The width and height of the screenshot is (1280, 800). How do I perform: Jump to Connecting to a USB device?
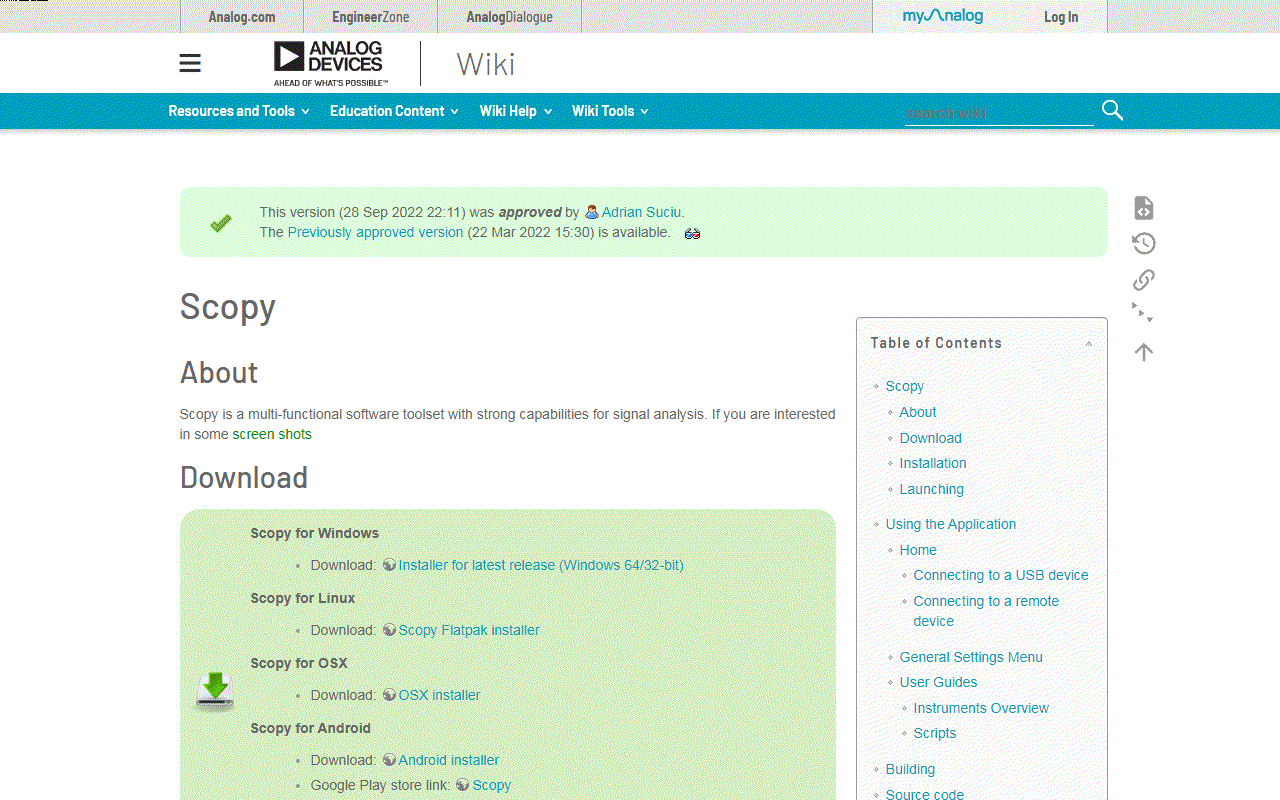point(1001,575)
